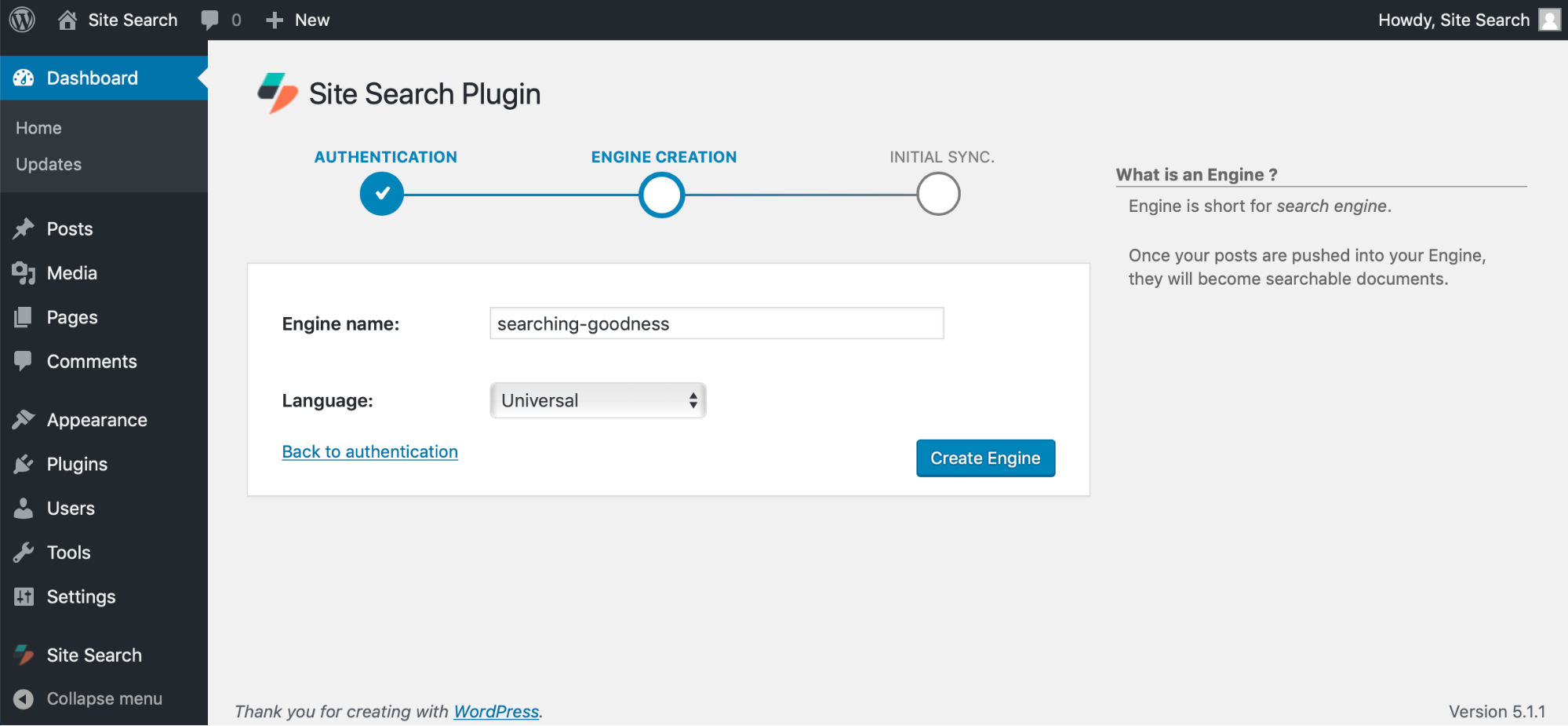Focus the Engine name text field
The image size is (1568, 726).
point(716,323)
